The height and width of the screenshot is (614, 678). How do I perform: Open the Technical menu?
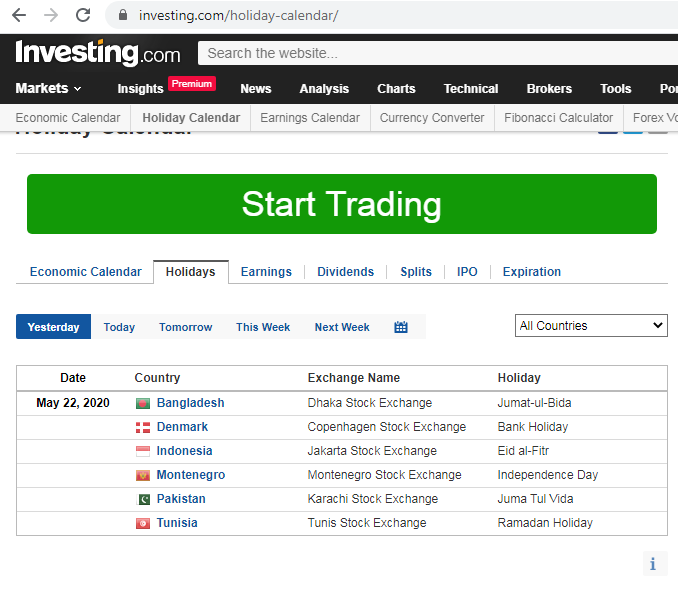tap(471, 89)
